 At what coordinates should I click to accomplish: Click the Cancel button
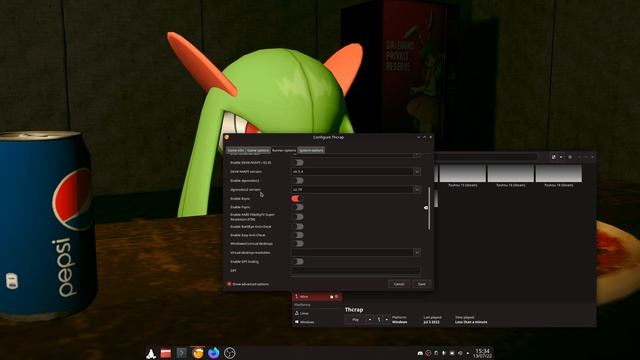point(399,284)
